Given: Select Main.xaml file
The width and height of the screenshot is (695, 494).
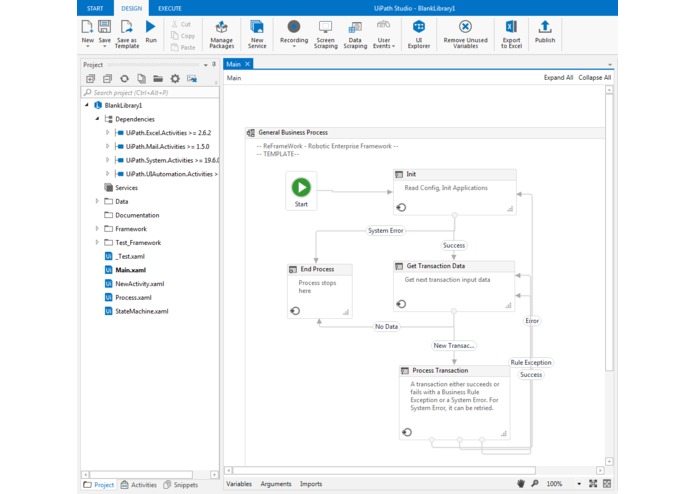Looking at the screenshot, I should 130,270.
